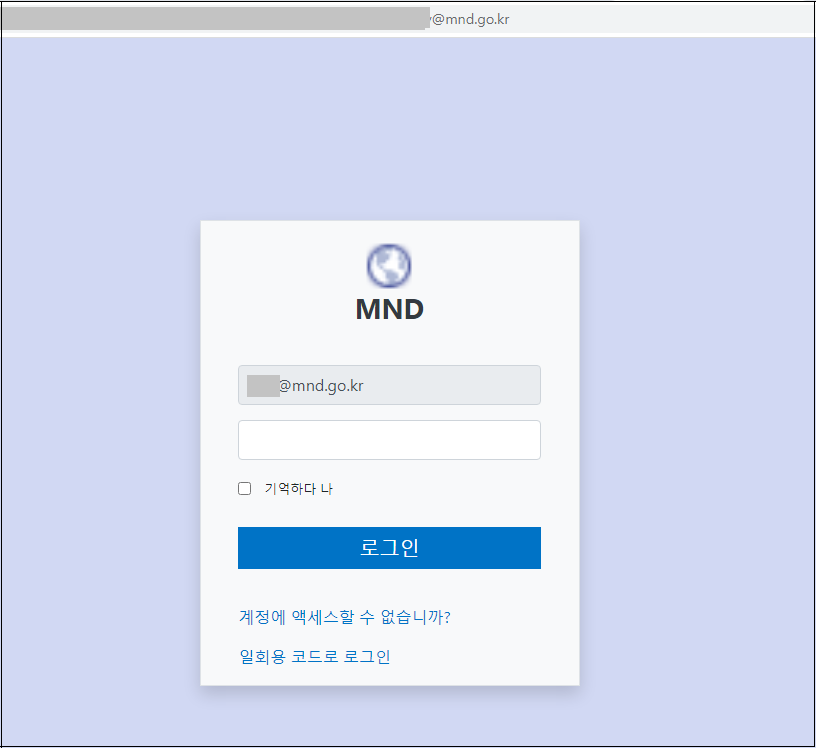Image resolution: width=816 pixels, height=748 pixels.
Task: Open the 계정에 액세스할 수 없습니까? link
Action: click(x=345, y=617)
